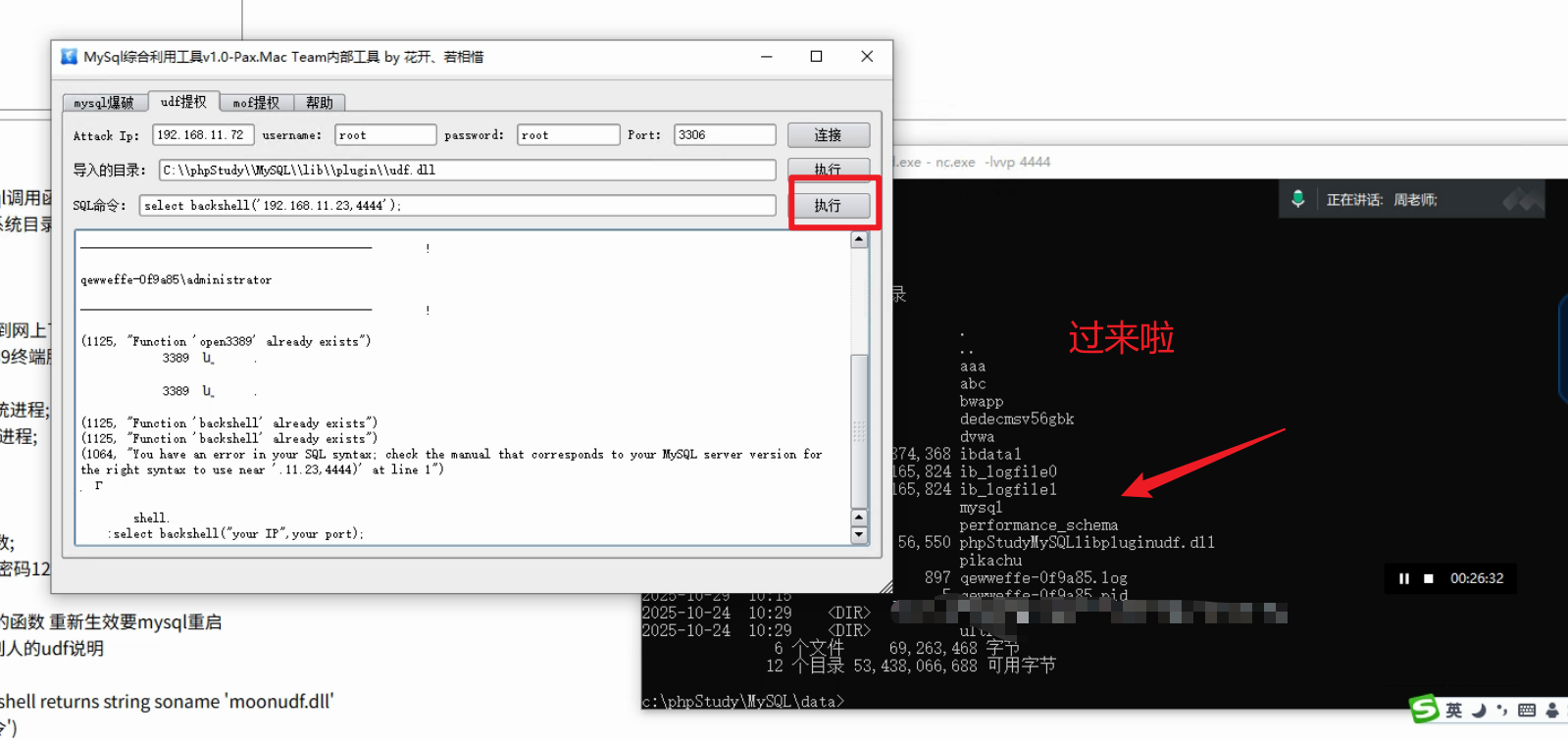This screenshot has width=1568, height=740.
Task: Click the 导入的目录 path field
Action: 467,171
